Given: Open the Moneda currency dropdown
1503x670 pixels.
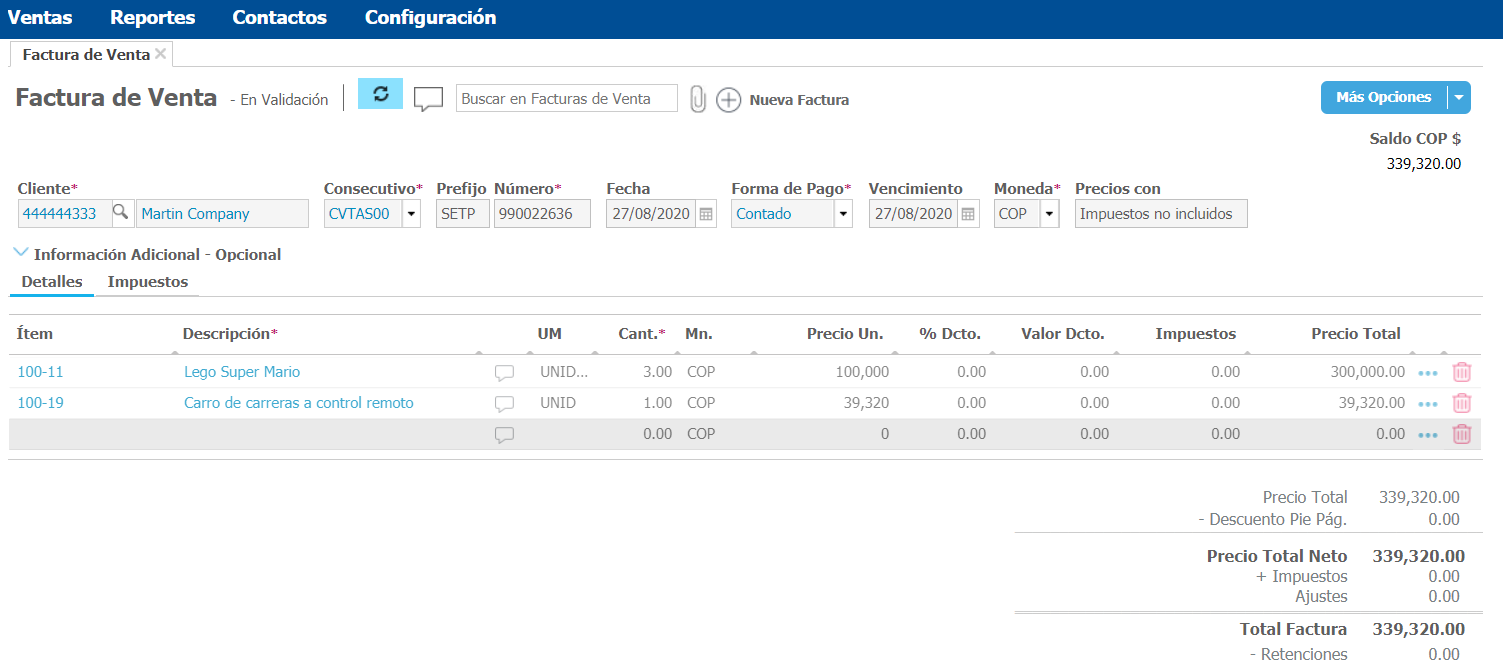Looking at the screenshot, I should (1049, 214).
